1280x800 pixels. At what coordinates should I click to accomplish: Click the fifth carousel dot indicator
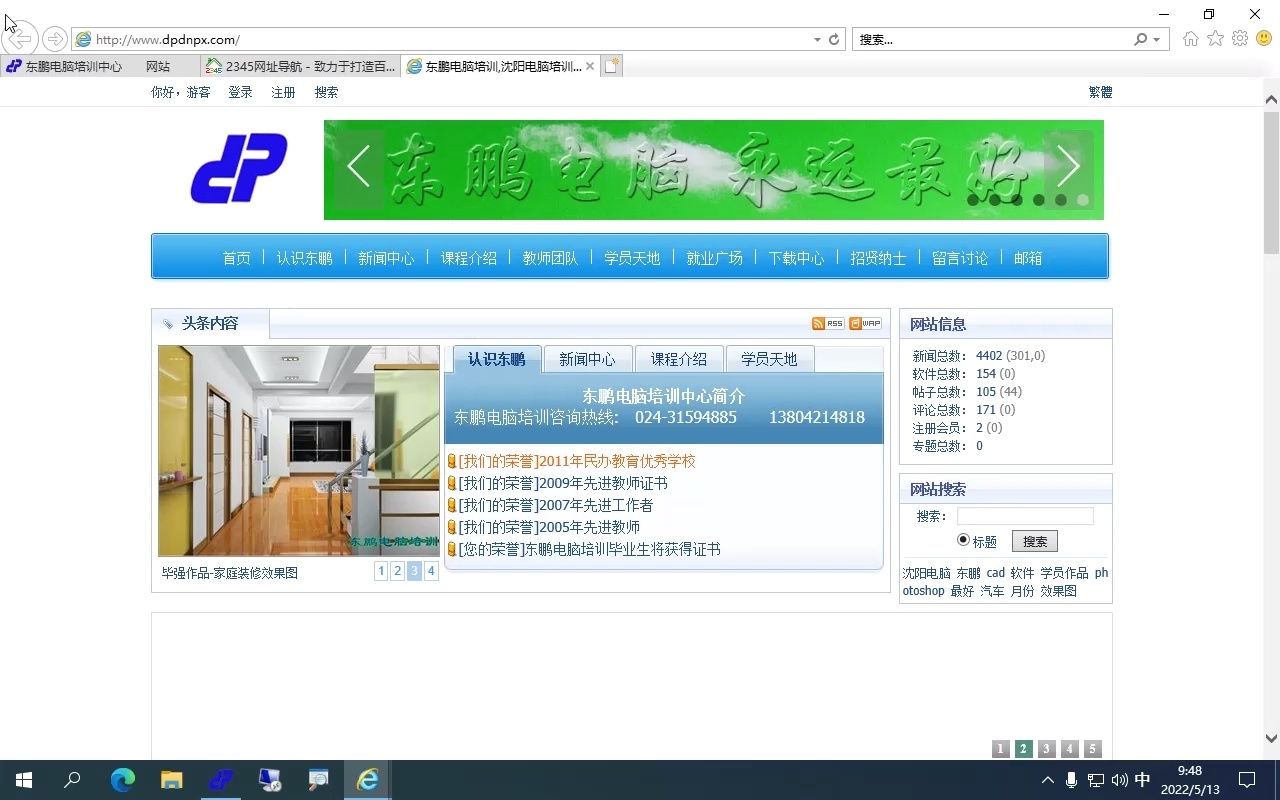1061,201
